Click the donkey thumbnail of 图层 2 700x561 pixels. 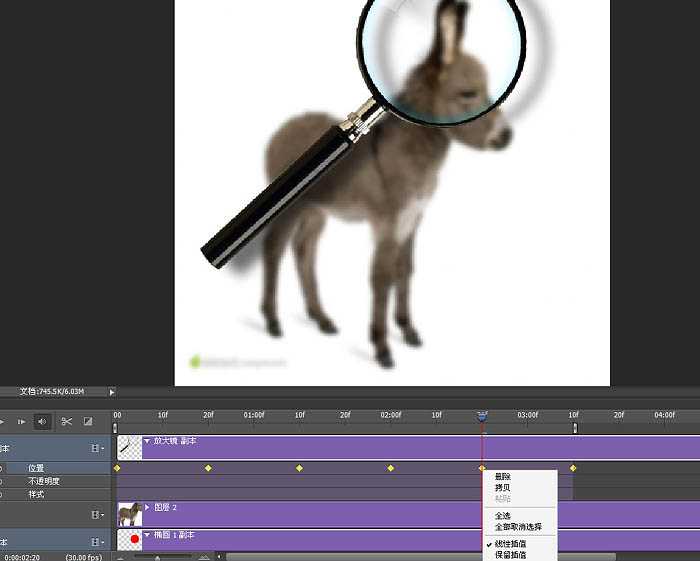pos(130,514)
